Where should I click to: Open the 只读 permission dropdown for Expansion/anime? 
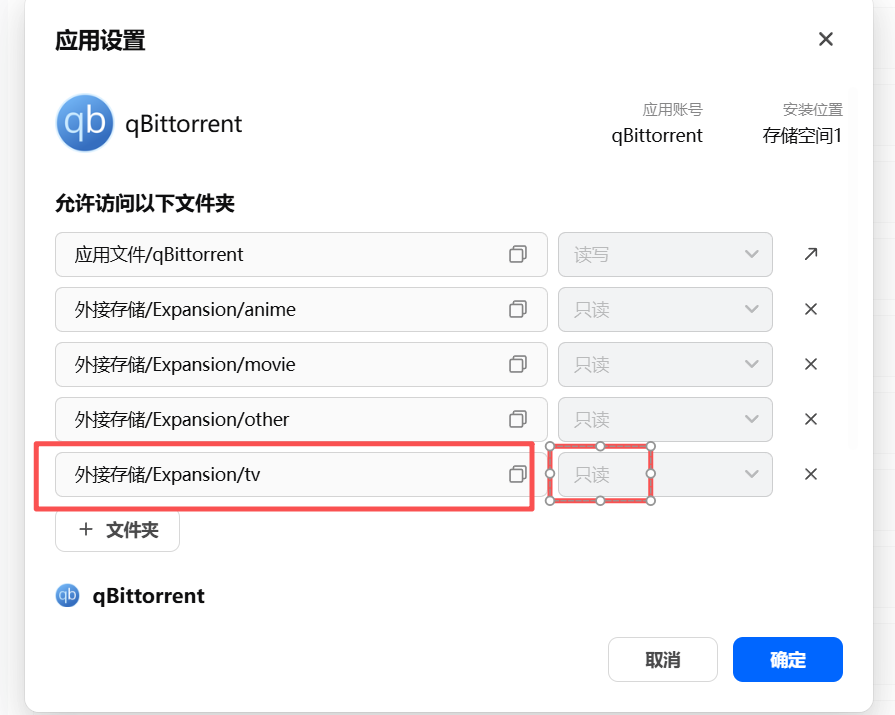tap(665, 310)
